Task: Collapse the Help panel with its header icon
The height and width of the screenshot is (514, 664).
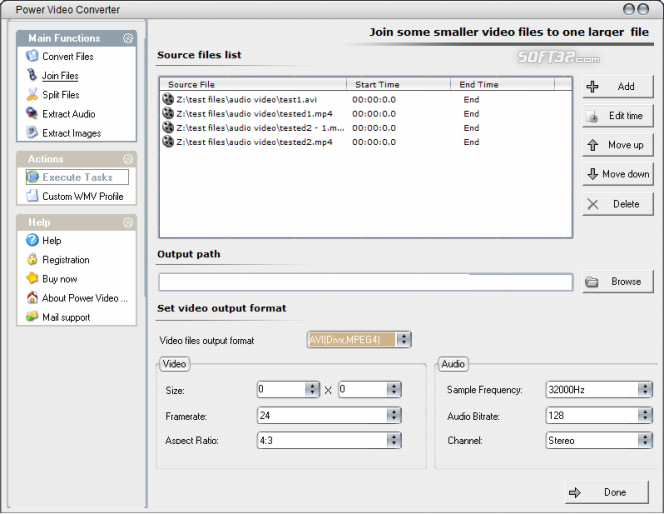Action: coord(128,222)
